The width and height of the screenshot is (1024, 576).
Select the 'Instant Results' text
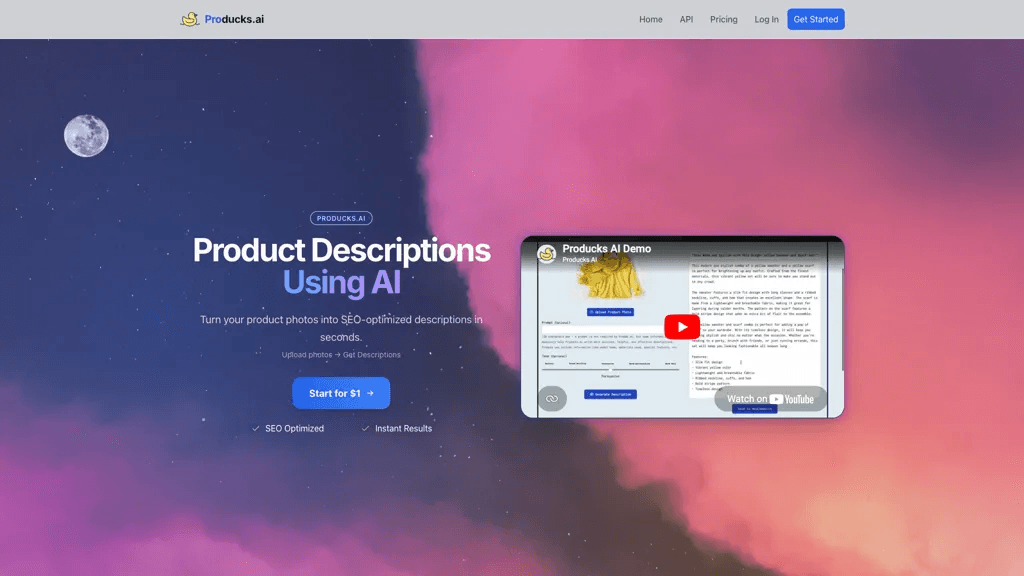[x=403, y=428]
